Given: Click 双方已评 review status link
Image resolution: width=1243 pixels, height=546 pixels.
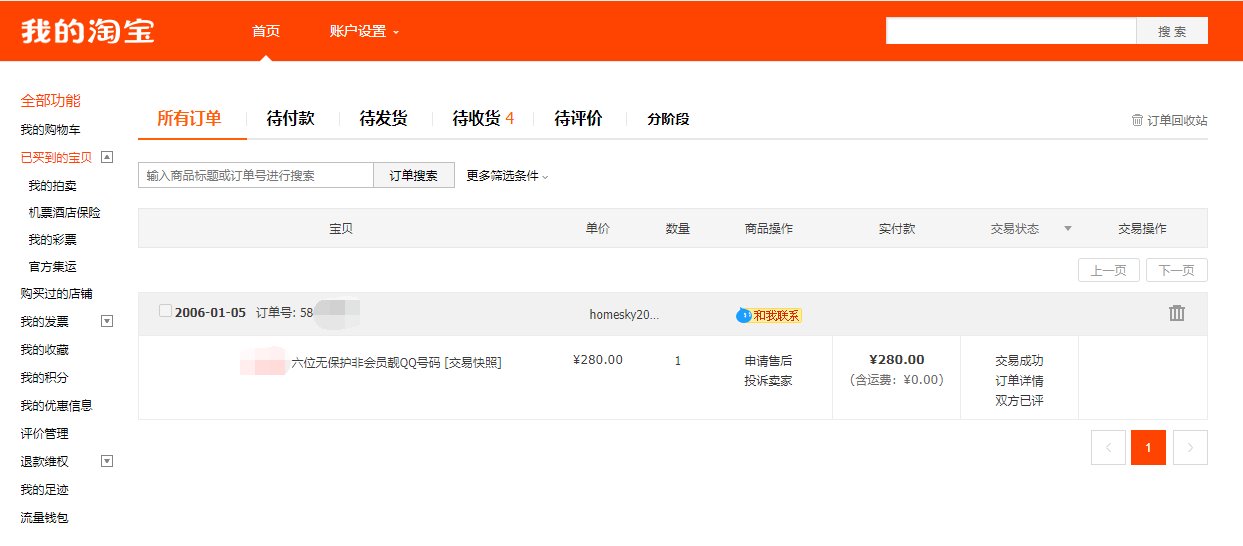Looking at the screenshot, I should (x=1019, y=400).
